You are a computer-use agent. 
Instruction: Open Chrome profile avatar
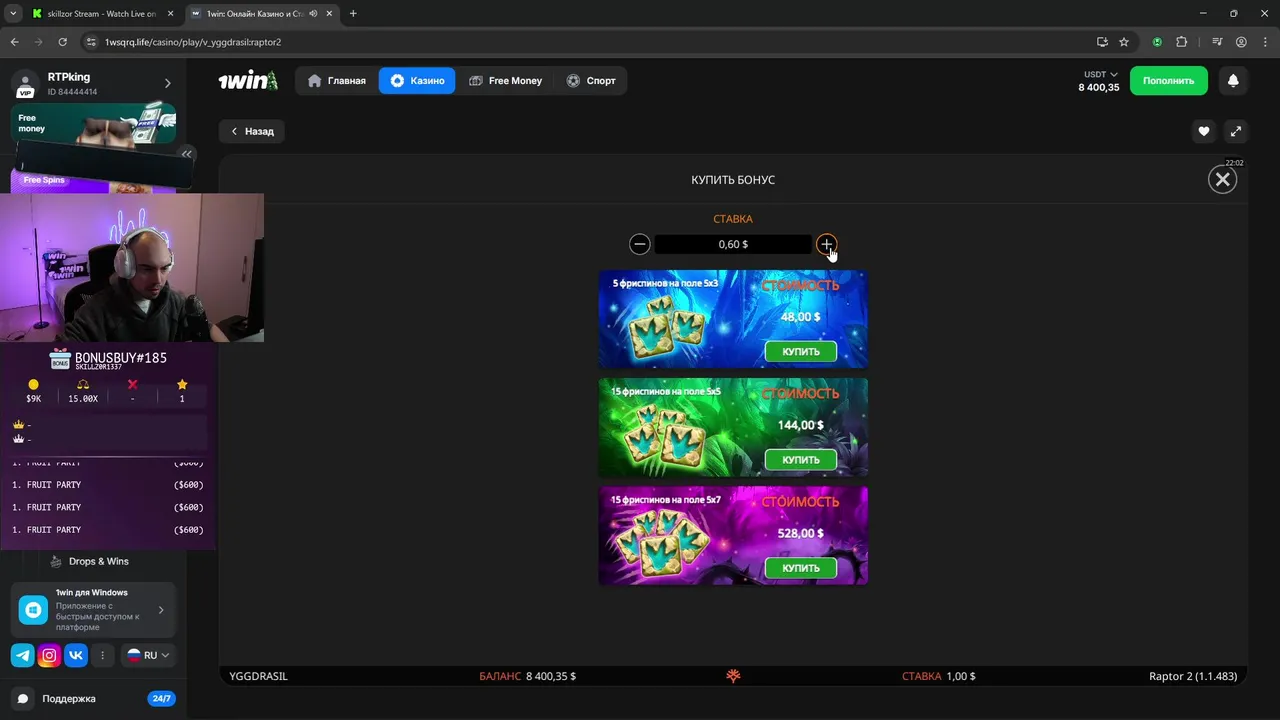(1241, 42)
